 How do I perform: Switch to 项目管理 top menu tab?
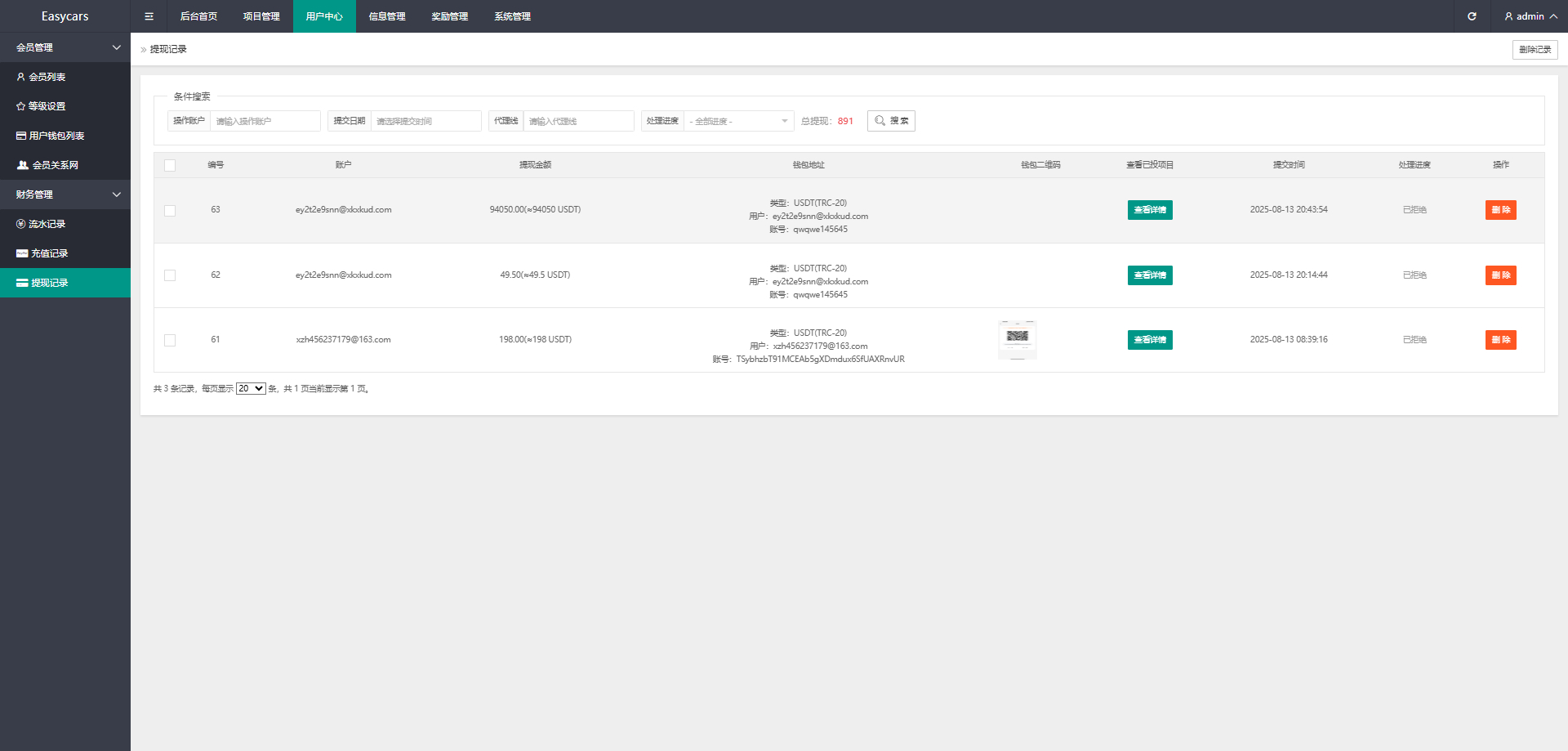point(261,16)
